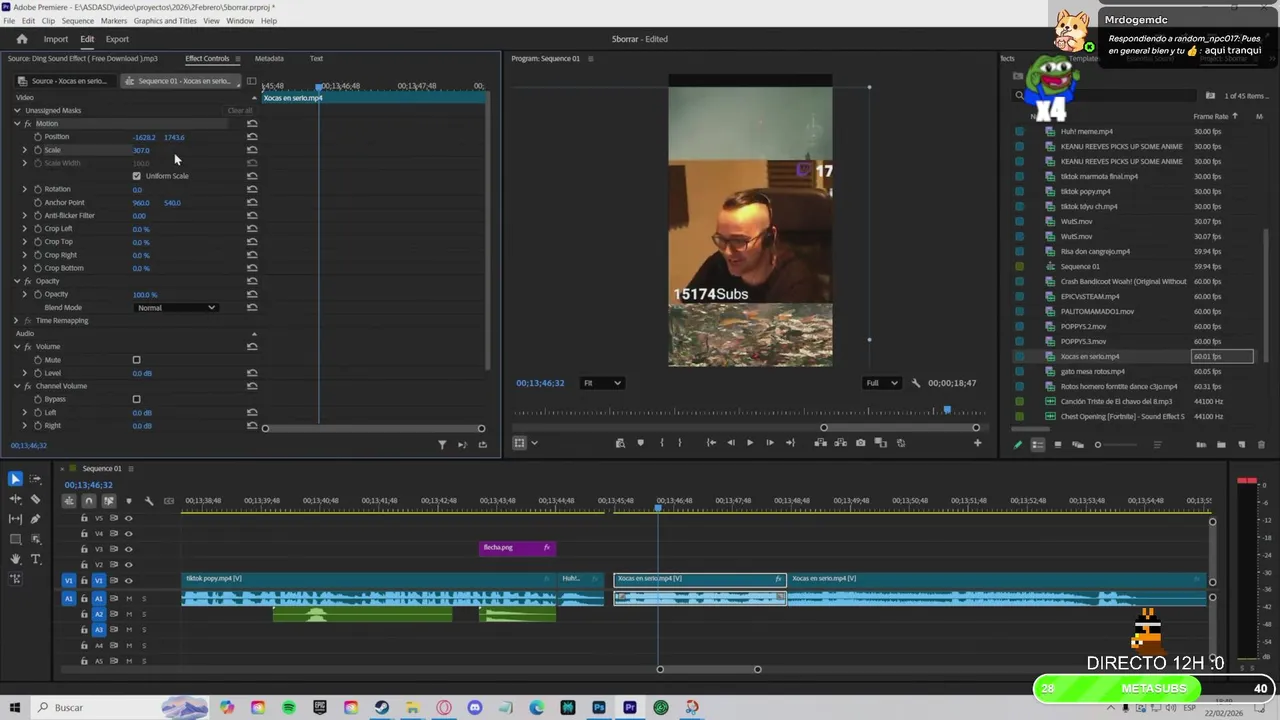Hide track V3 using its eye icon

pyautogui.click(x=128, y=549)
